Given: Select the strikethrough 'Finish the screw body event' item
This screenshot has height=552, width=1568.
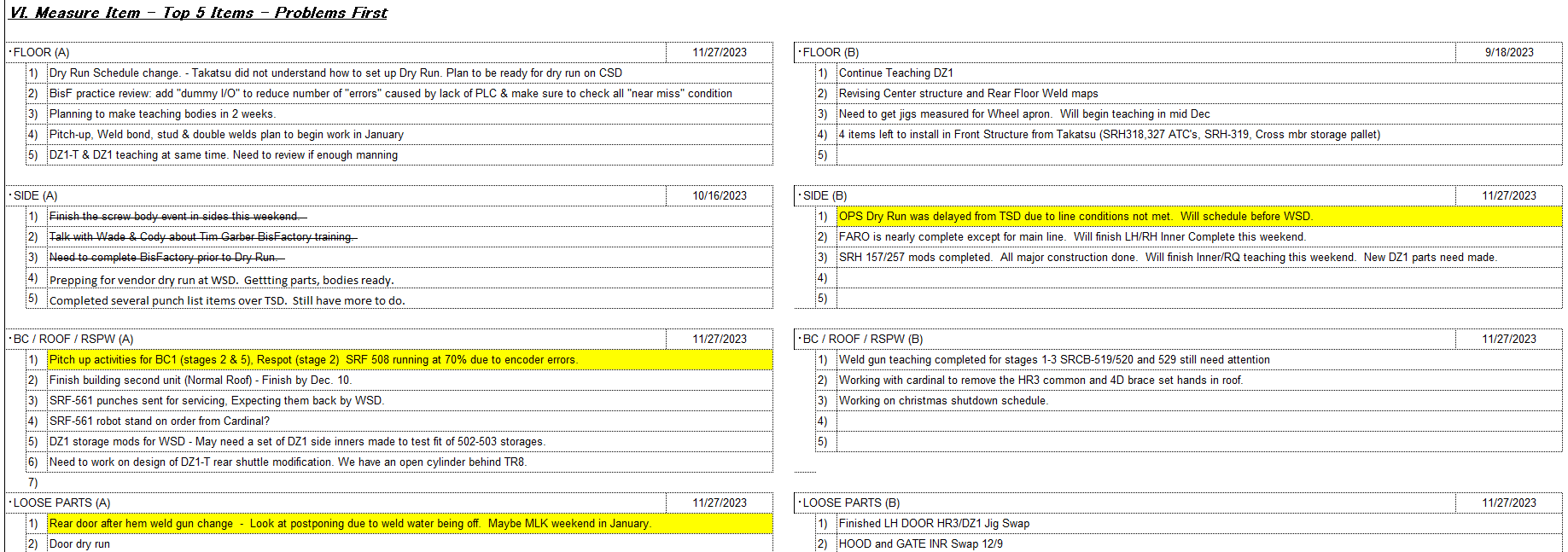Looking at the screenshot, I should 175,217.
